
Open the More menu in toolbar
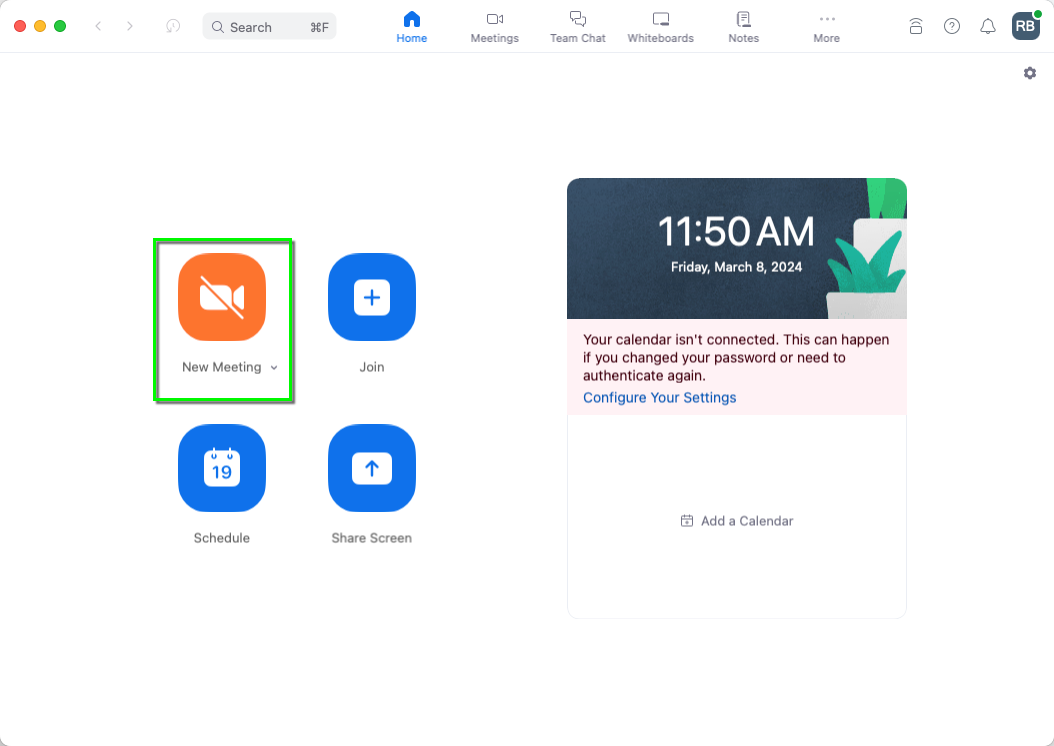[826, 27]
